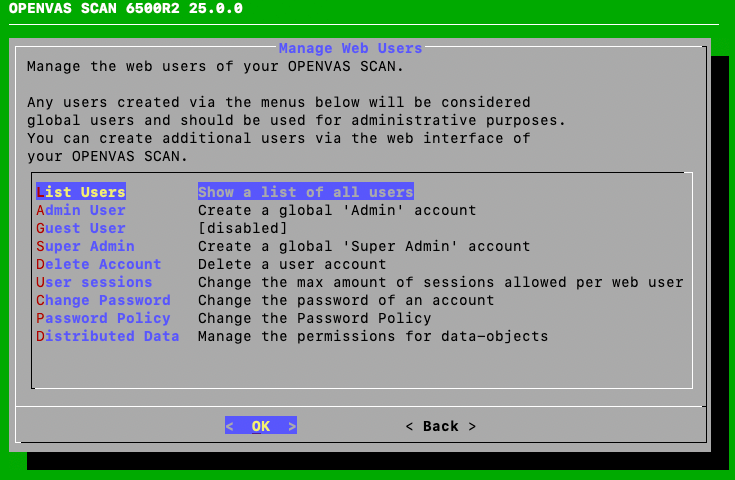Click "Create a global 'Admin' account" description
The height and width of the screenshot is (480, 735).
click(x=337, y=210)
